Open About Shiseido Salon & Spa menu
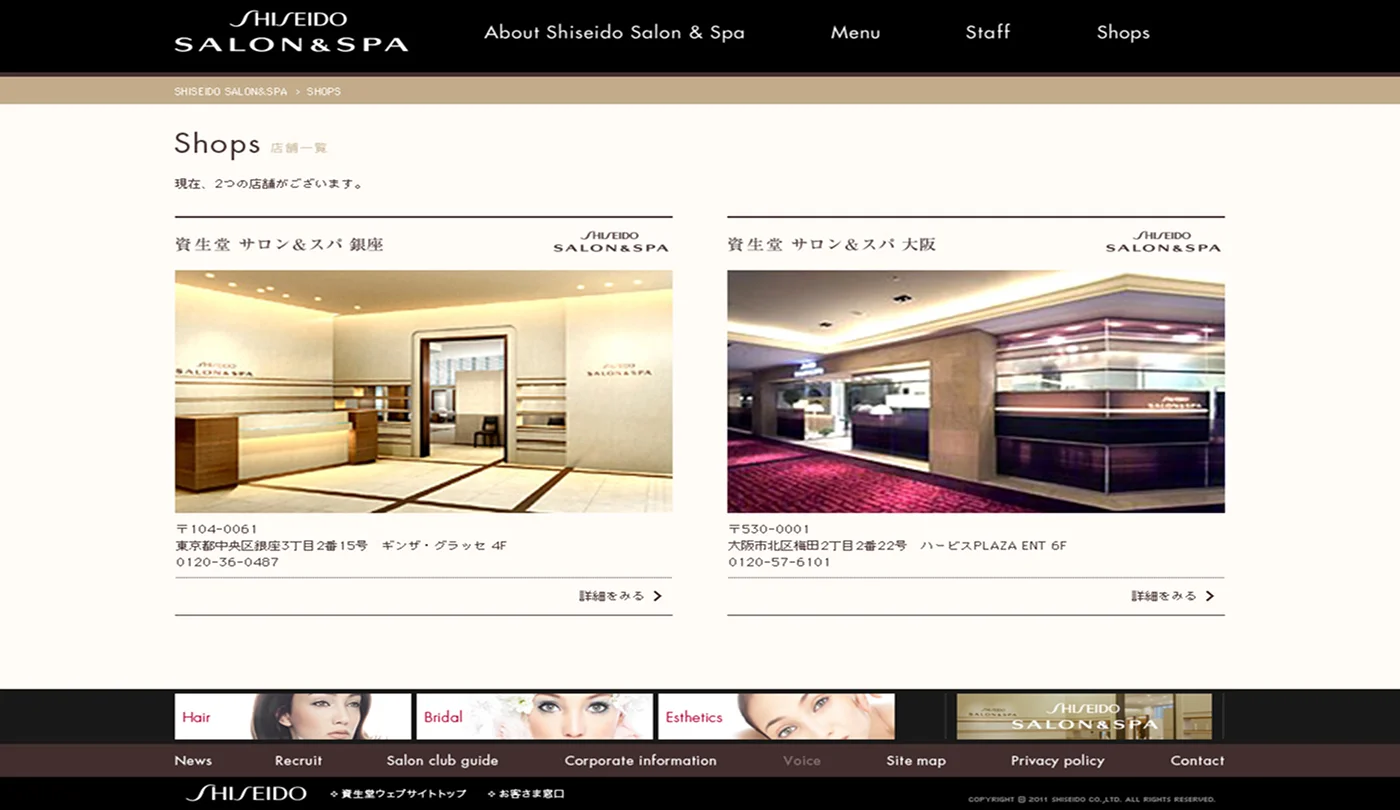1400x810 pixels. point(614,32)
